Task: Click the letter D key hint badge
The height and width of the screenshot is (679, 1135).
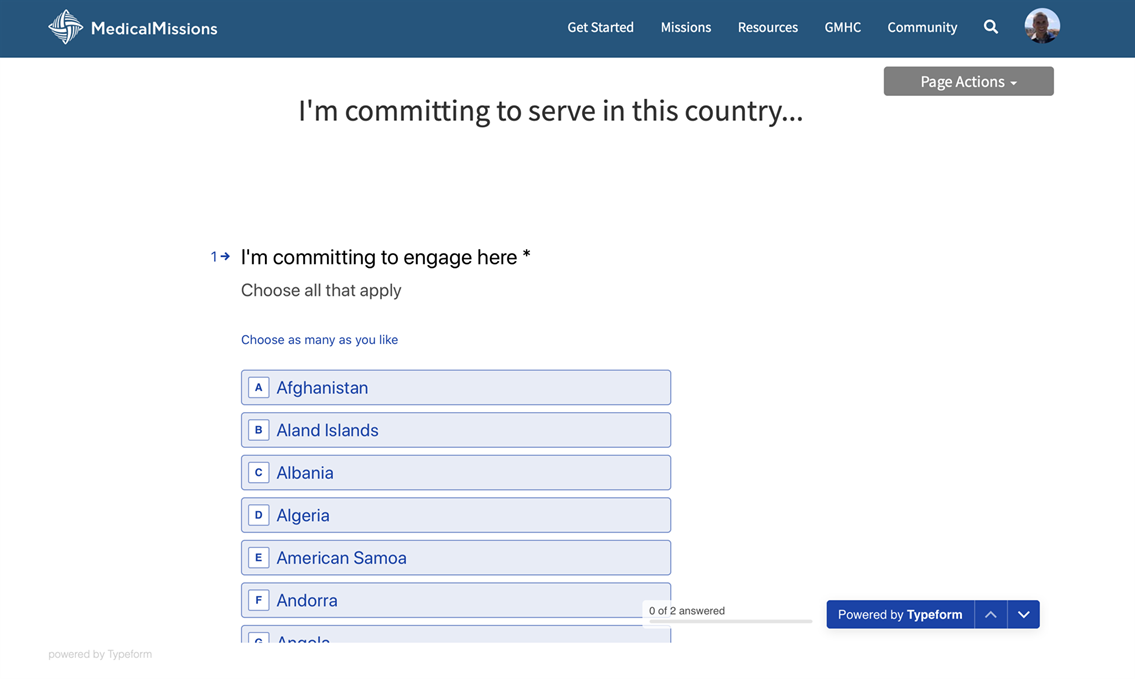Action: [258, 515]
